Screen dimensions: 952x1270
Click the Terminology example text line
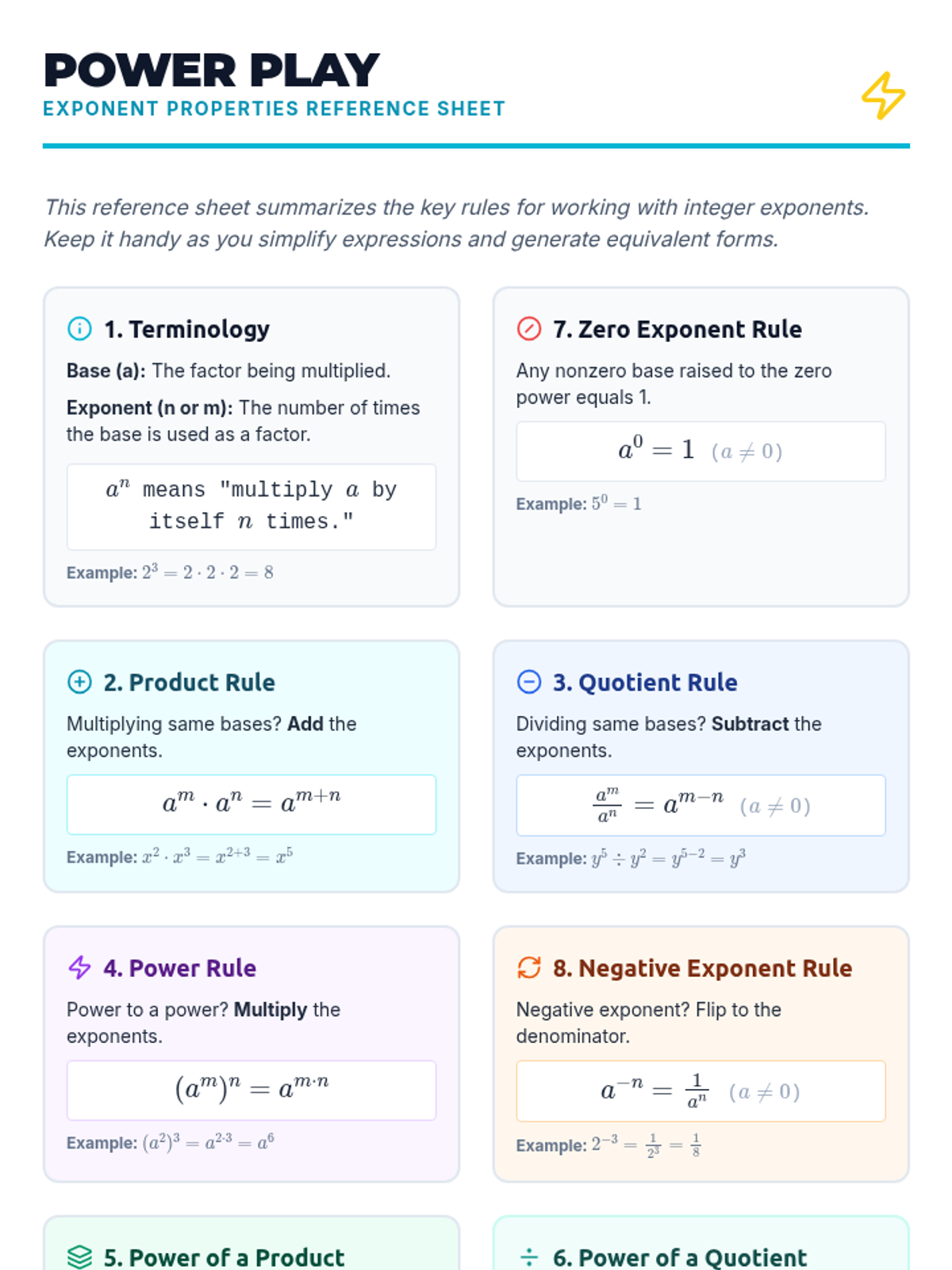click(x=170, y=572)
